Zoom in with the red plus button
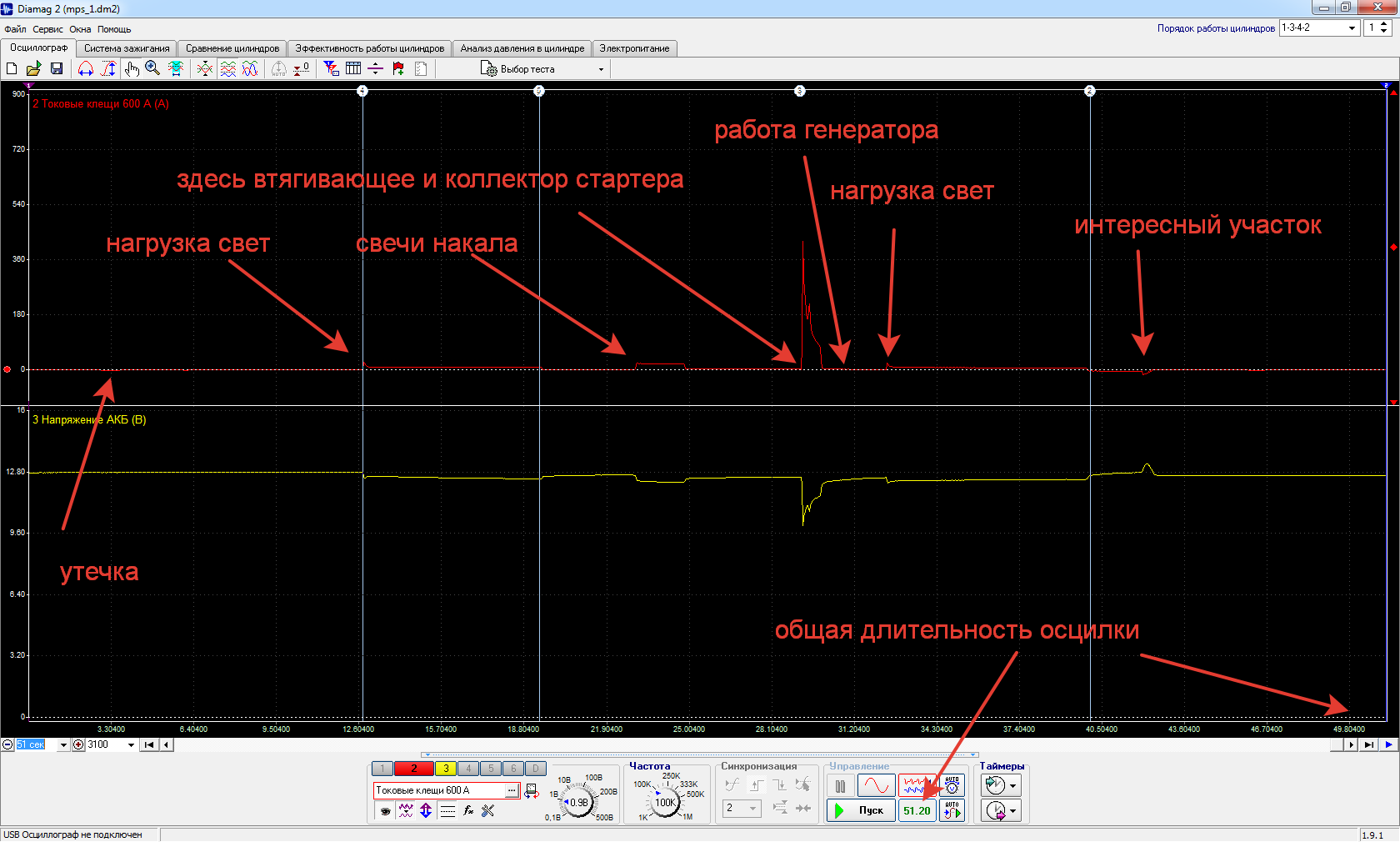This screenshot has width=1400, height=842. point(78,744)
